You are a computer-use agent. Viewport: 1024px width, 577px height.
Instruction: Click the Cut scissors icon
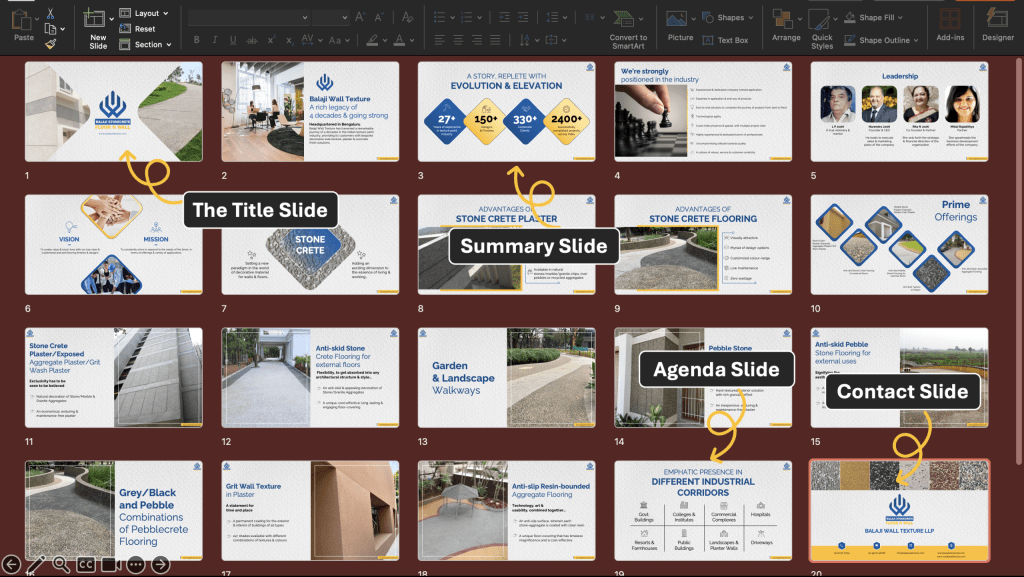pos(50,14)
